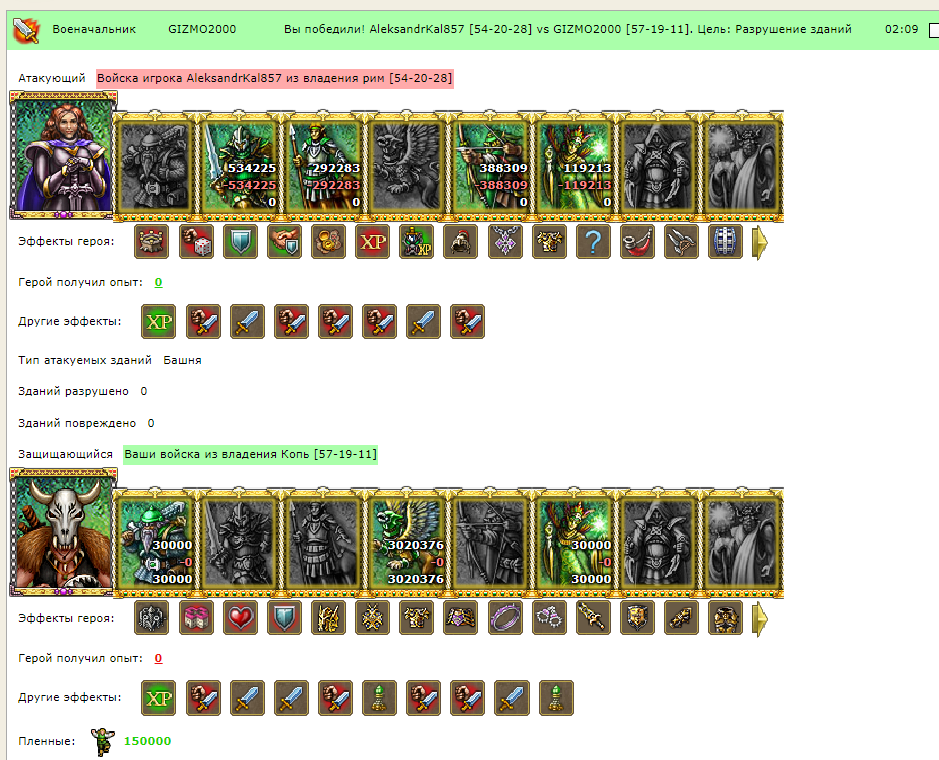Image resolution: width=939 pixels, height=760 pixels.
Task: Expand more attacker hero effects with yellow arrow
Action: pyautogui.click(x=759, y=243)
